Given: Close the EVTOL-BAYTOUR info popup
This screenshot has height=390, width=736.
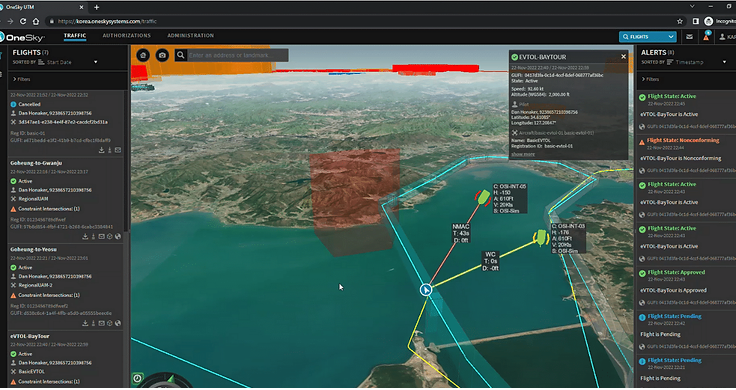Looking at the screenshot, I should 623,56.
